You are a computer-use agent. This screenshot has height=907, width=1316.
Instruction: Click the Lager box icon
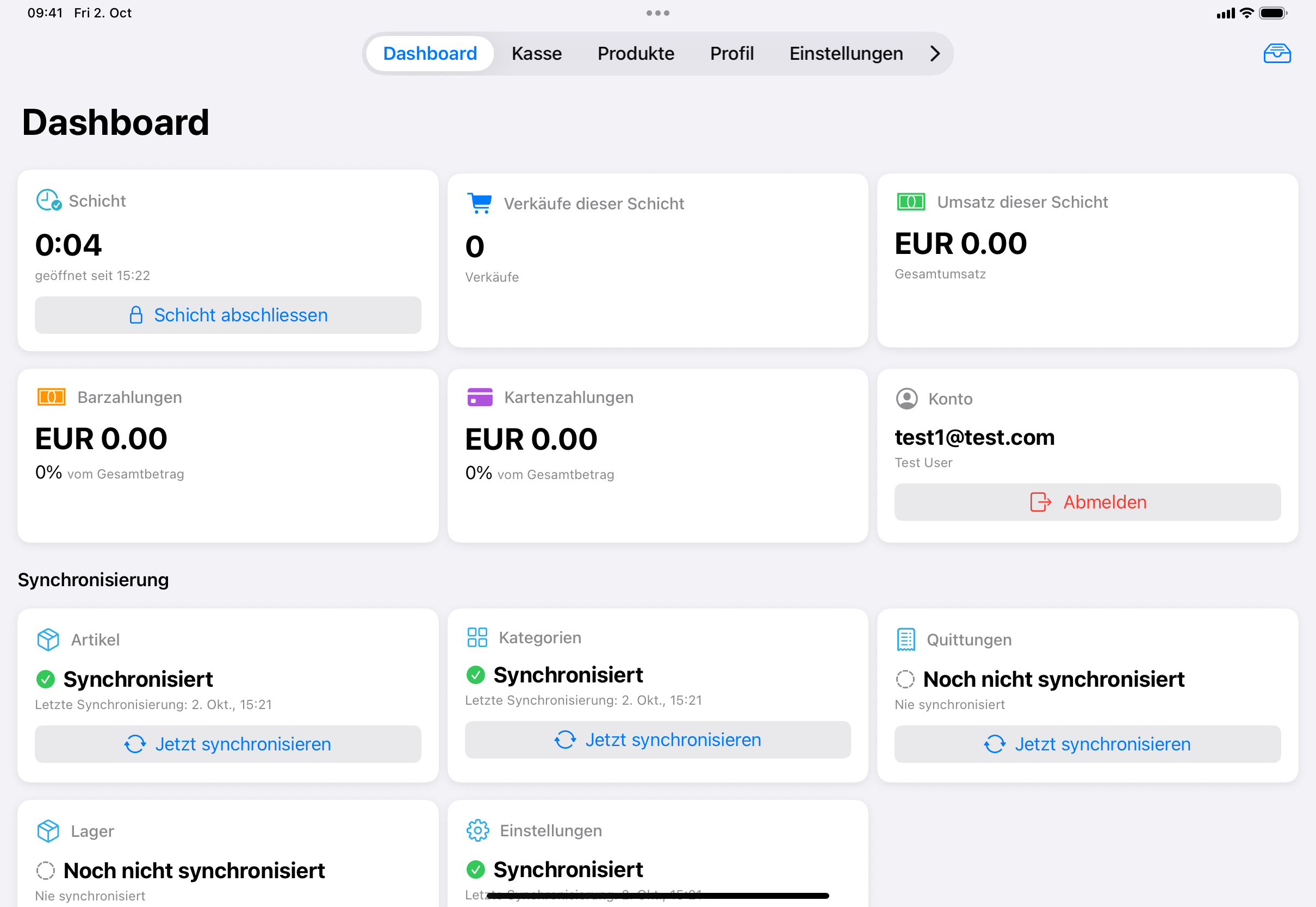[48, 831]
